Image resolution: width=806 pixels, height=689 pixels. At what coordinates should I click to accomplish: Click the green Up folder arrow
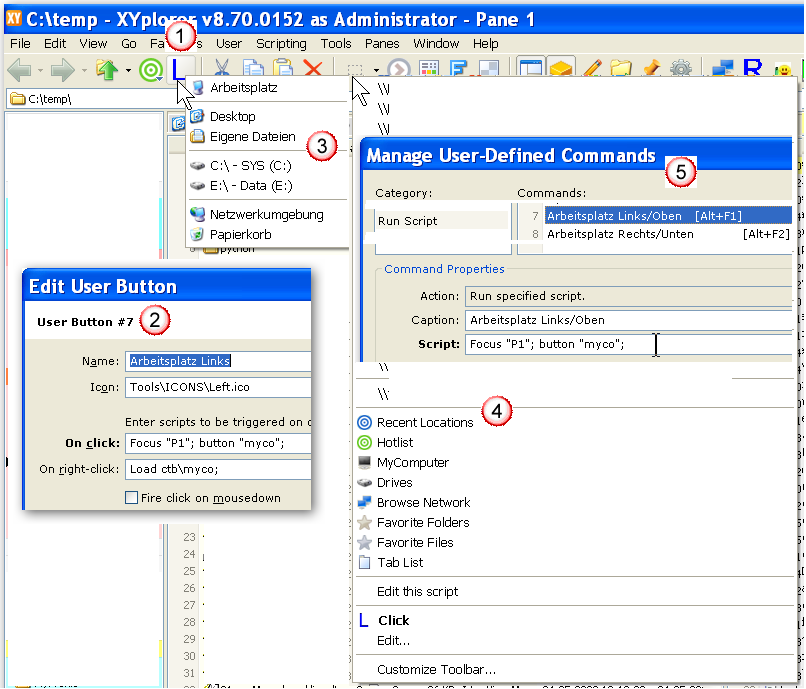(107, 70)
